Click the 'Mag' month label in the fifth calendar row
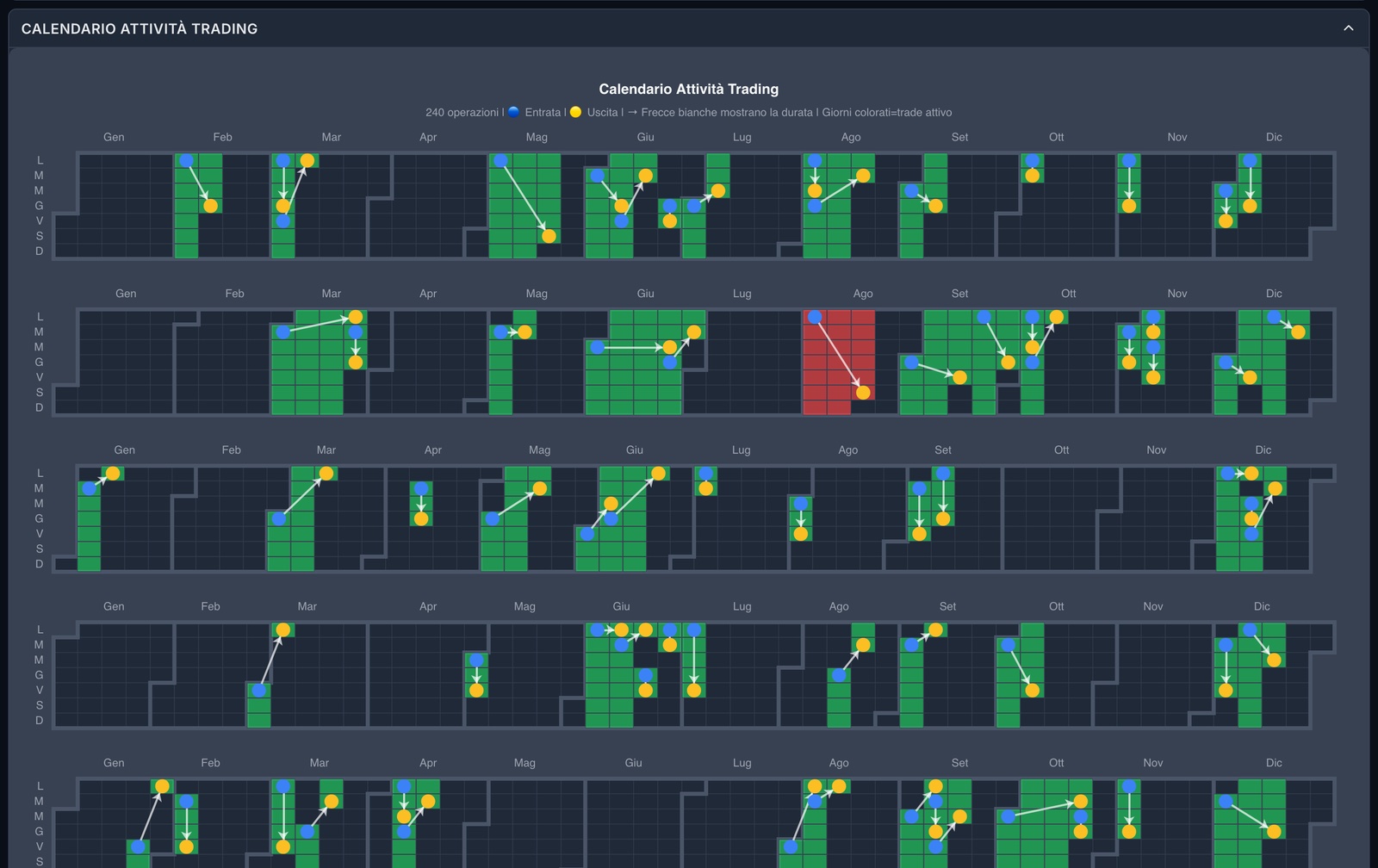Viewport: 1378px width, 868px height. [x=525, y=763]
